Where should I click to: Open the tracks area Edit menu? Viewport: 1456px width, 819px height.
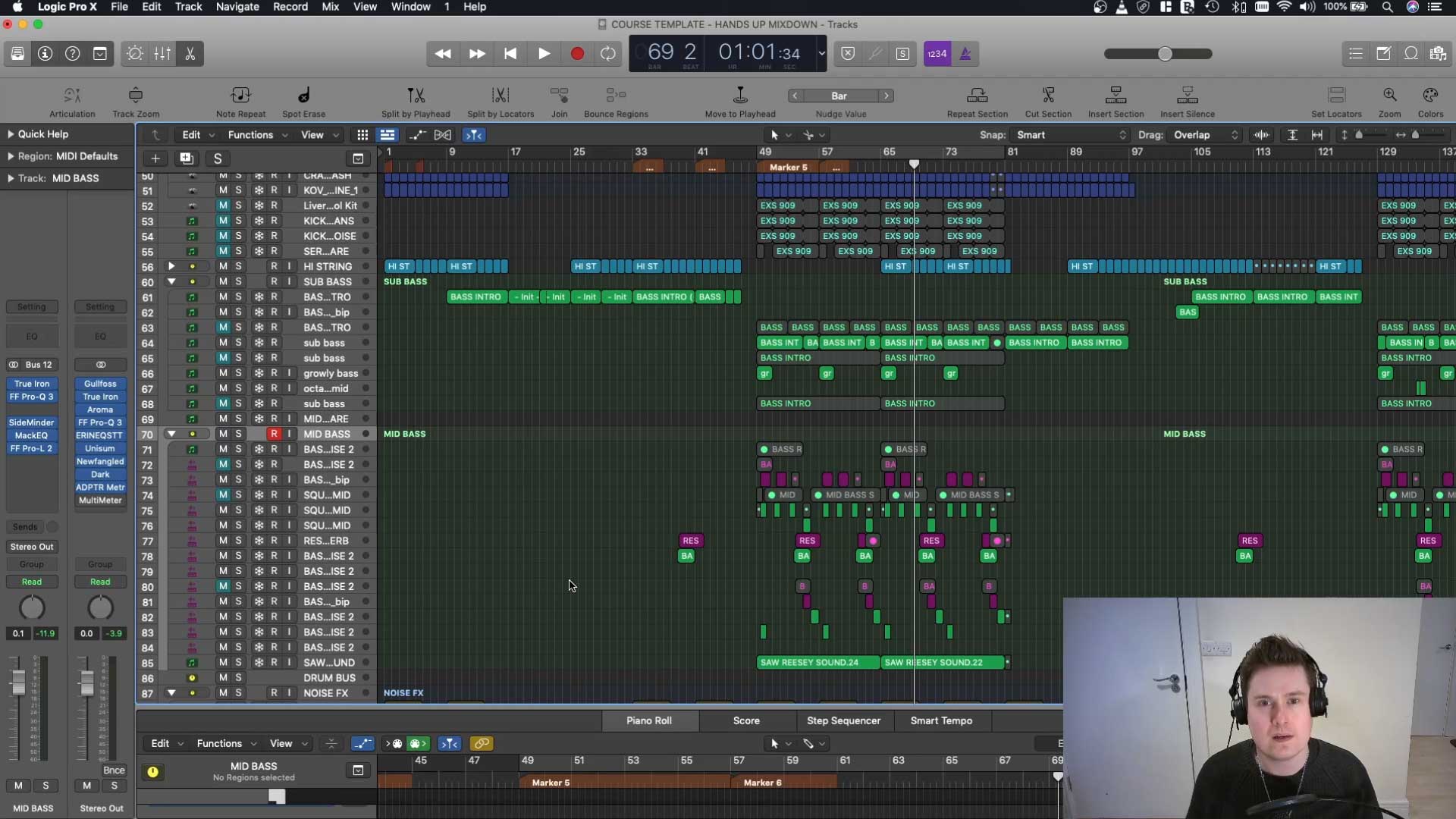pos(199,135)
